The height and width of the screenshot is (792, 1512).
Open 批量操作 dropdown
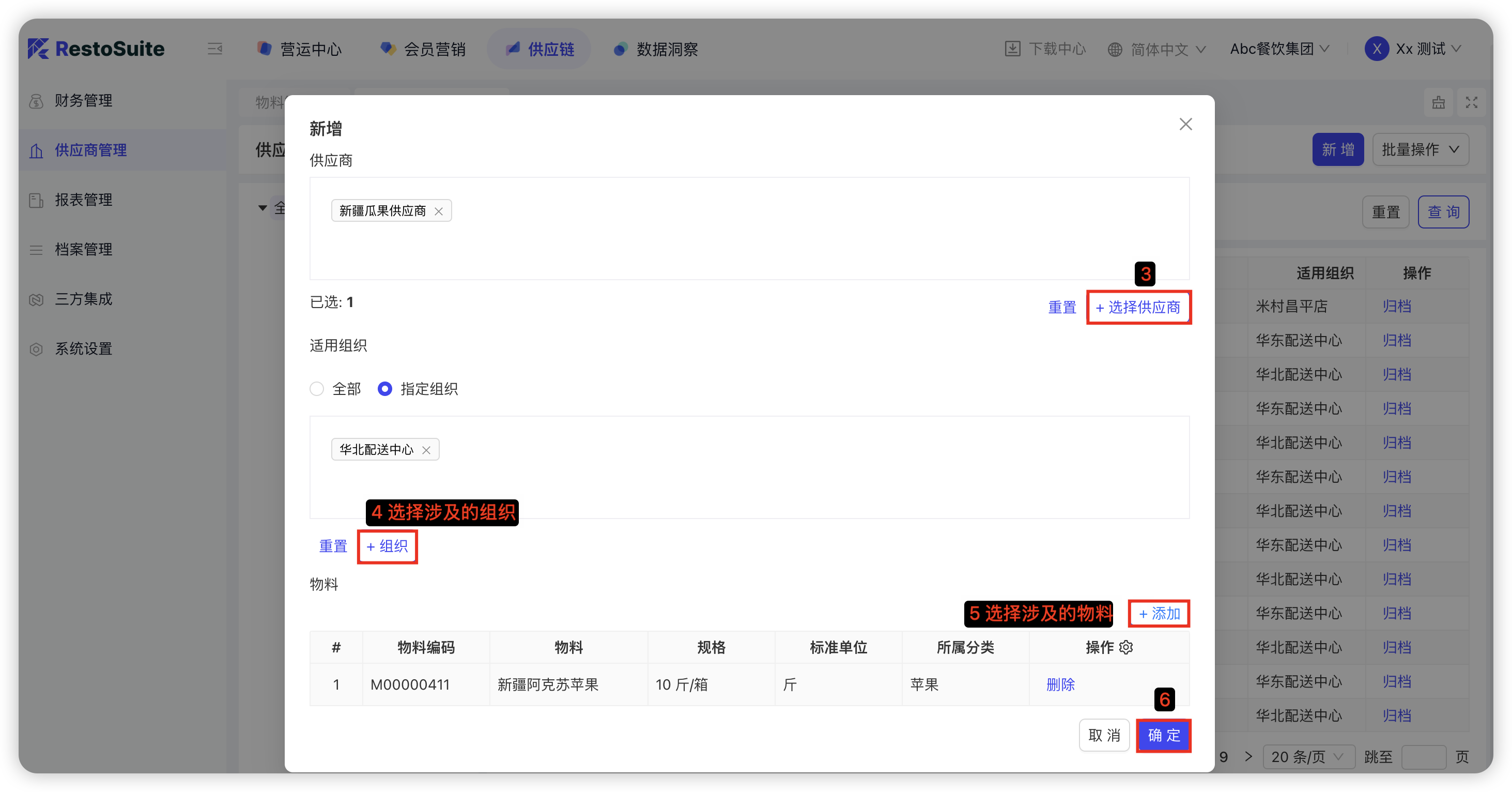pyautogui.click(x=1420, y=150)
